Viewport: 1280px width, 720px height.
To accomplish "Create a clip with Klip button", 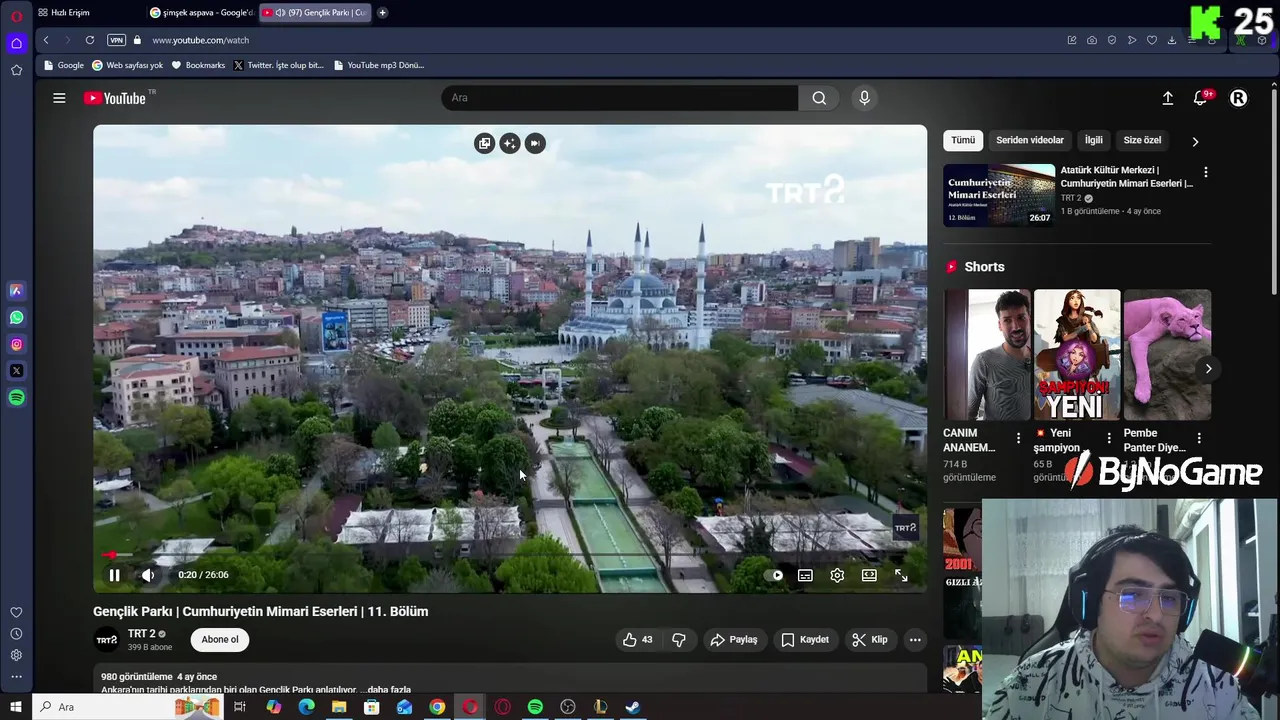I will point(869,640).
